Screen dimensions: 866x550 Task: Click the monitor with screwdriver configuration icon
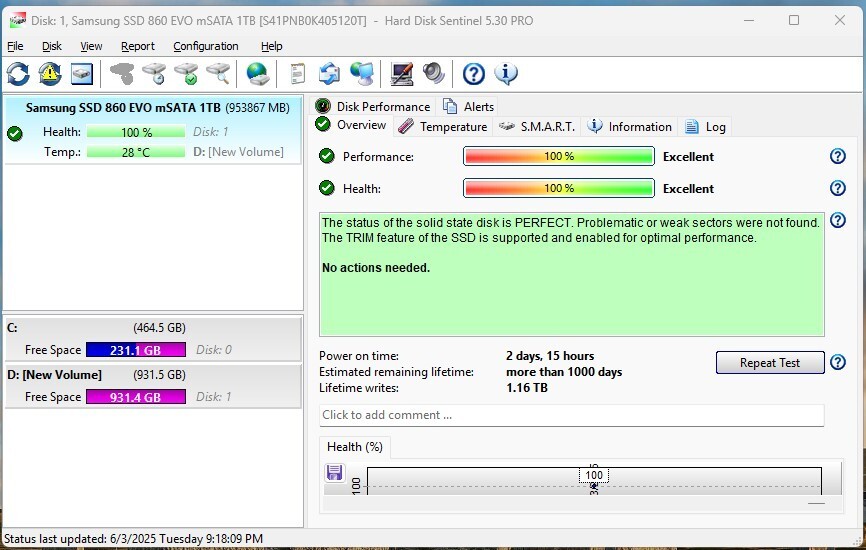click(402, 73)
